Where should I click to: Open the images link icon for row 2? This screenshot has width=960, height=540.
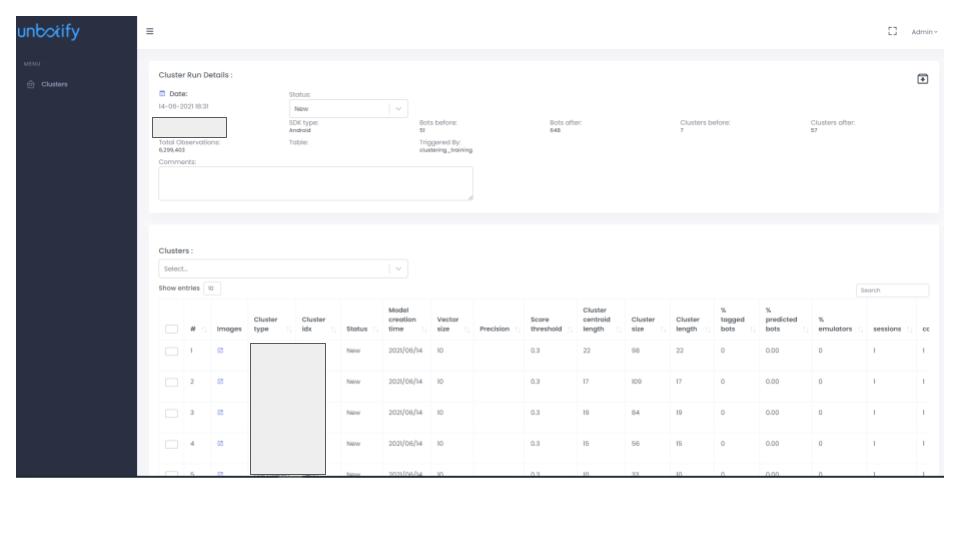[220, 381]
